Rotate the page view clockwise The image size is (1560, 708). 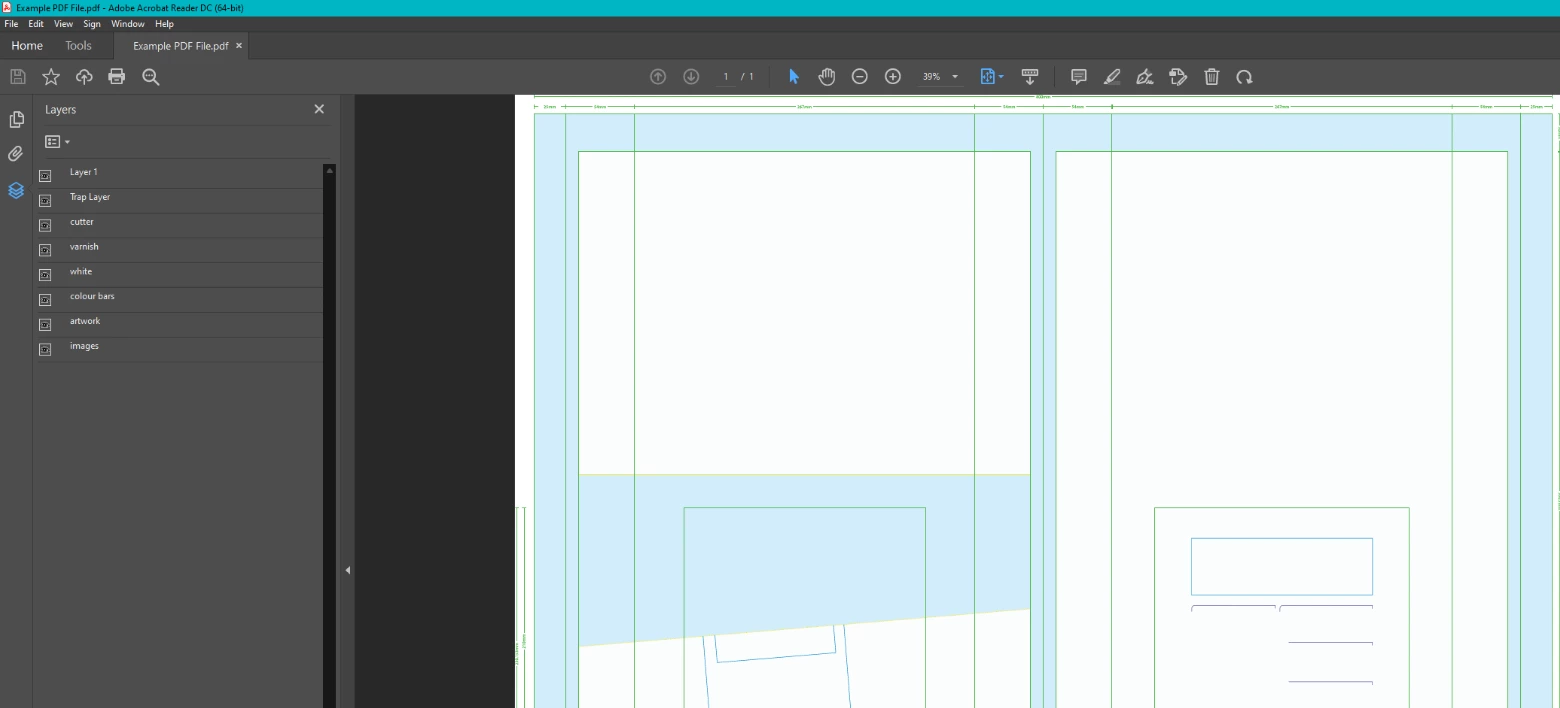tap(1245, 77)
